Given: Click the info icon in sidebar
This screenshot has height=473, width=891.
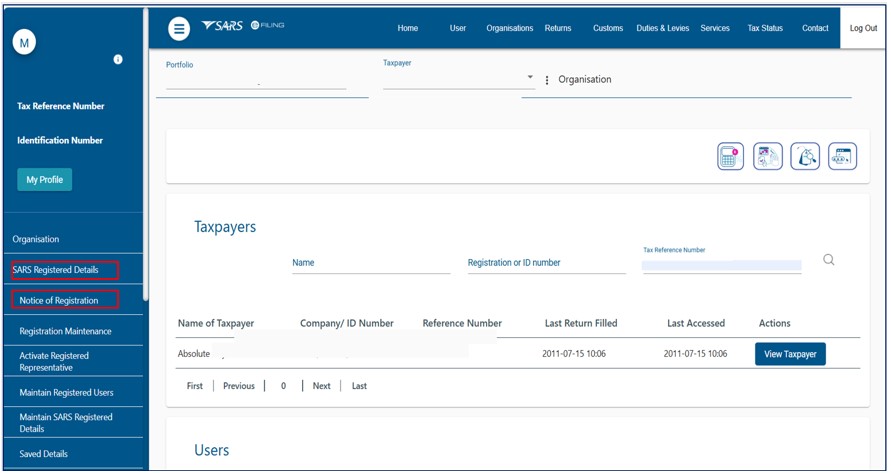Looking at the screenshot, I should point(118,59).
